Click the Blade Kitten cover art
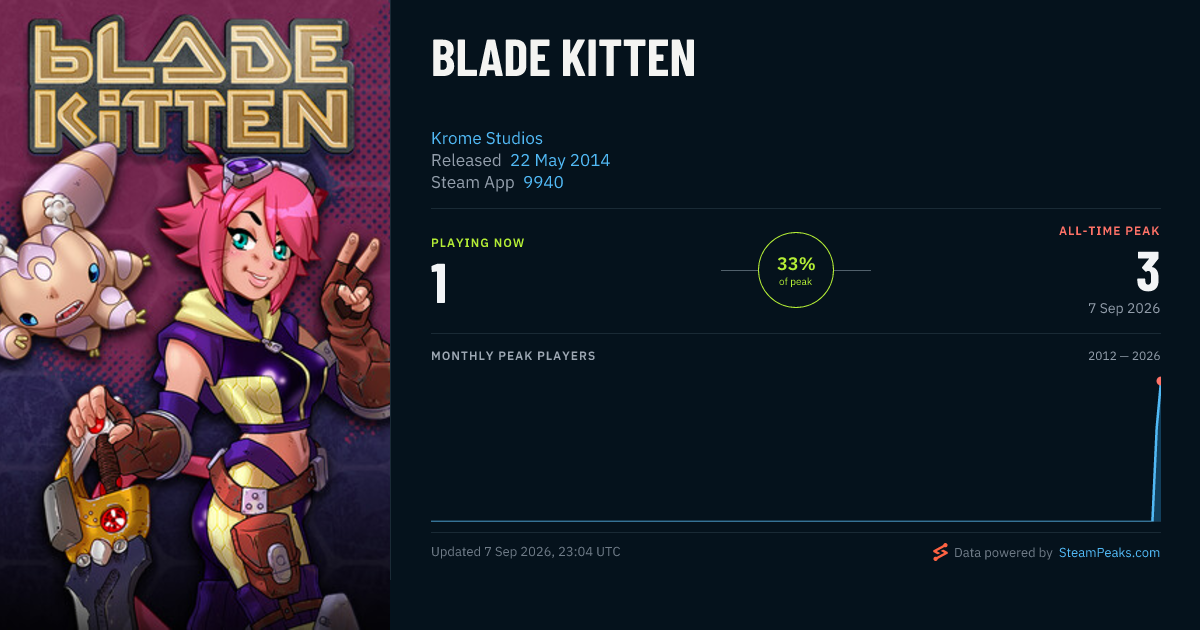 tap(195, 315)
